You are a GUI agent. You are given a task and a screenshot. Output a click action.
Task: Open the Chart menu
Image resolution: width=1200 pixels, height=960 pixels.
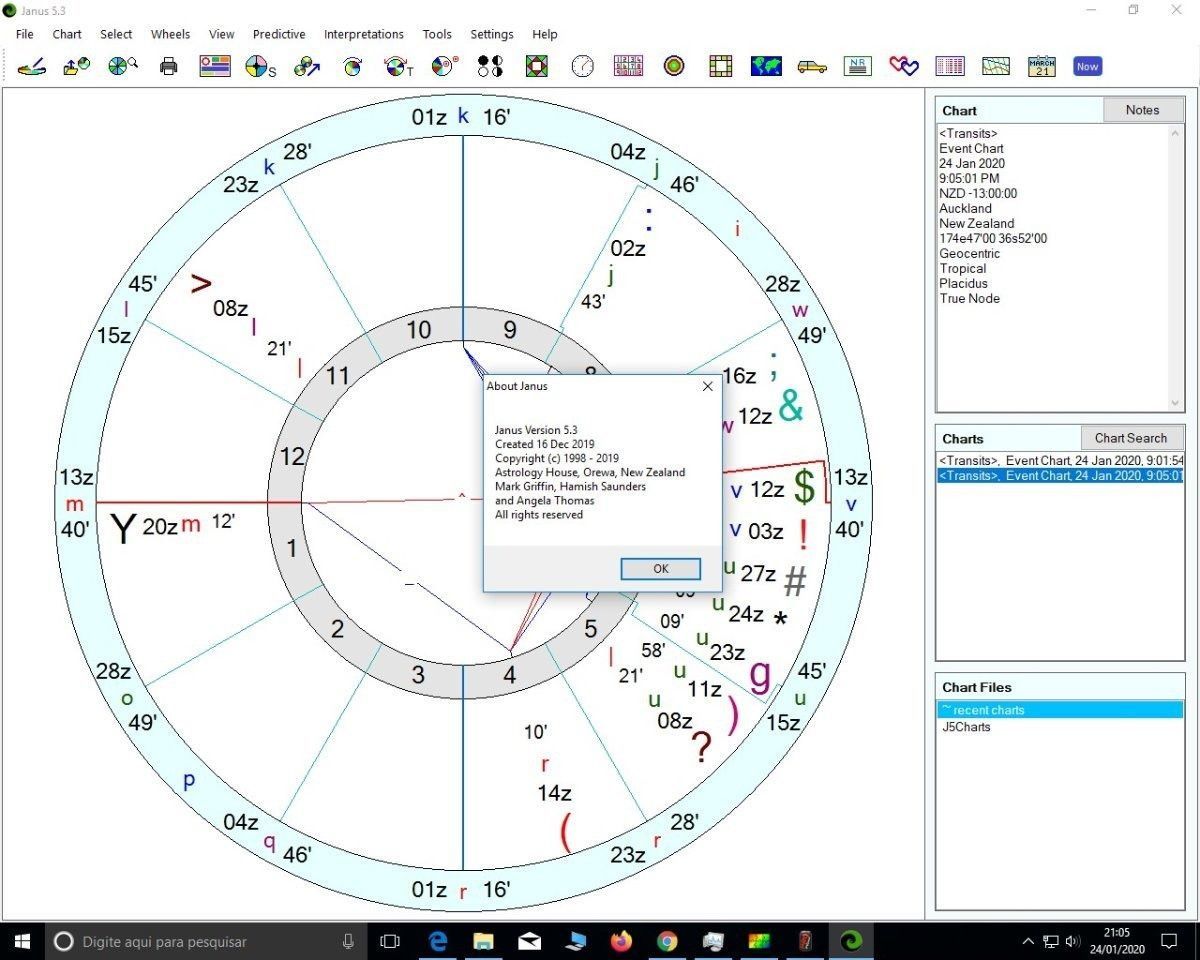67,34
